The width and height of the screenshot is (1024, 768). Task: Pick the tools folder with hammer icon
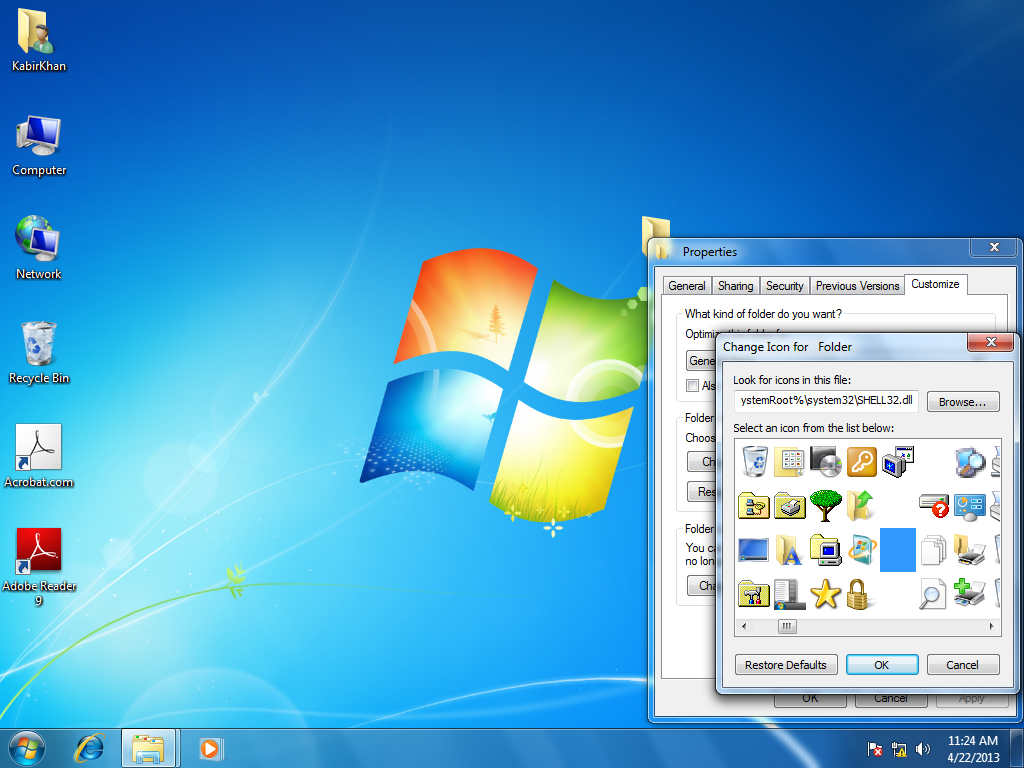(x=754, y=594)
